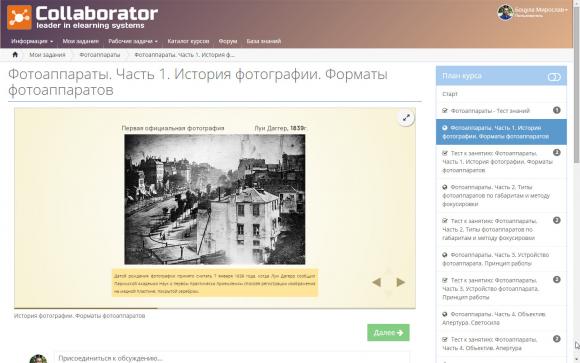Select the highlighted Часть 1 lesson in plan
This screenshot has height=363, width=580.
coord(501,132)
